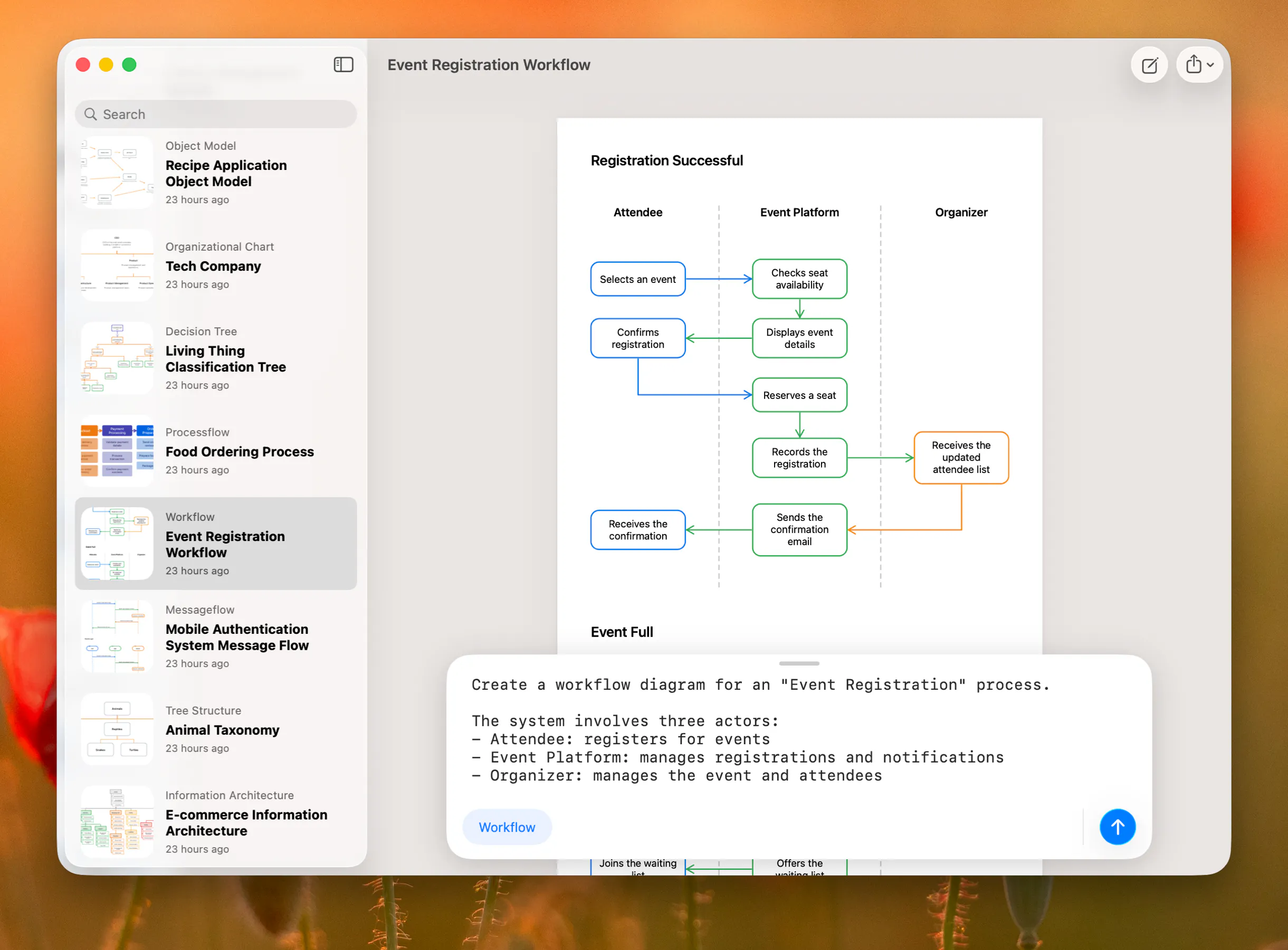Click the 'Organizer' lane label
Screen dimensions: 1288x950
click(961, 212)
